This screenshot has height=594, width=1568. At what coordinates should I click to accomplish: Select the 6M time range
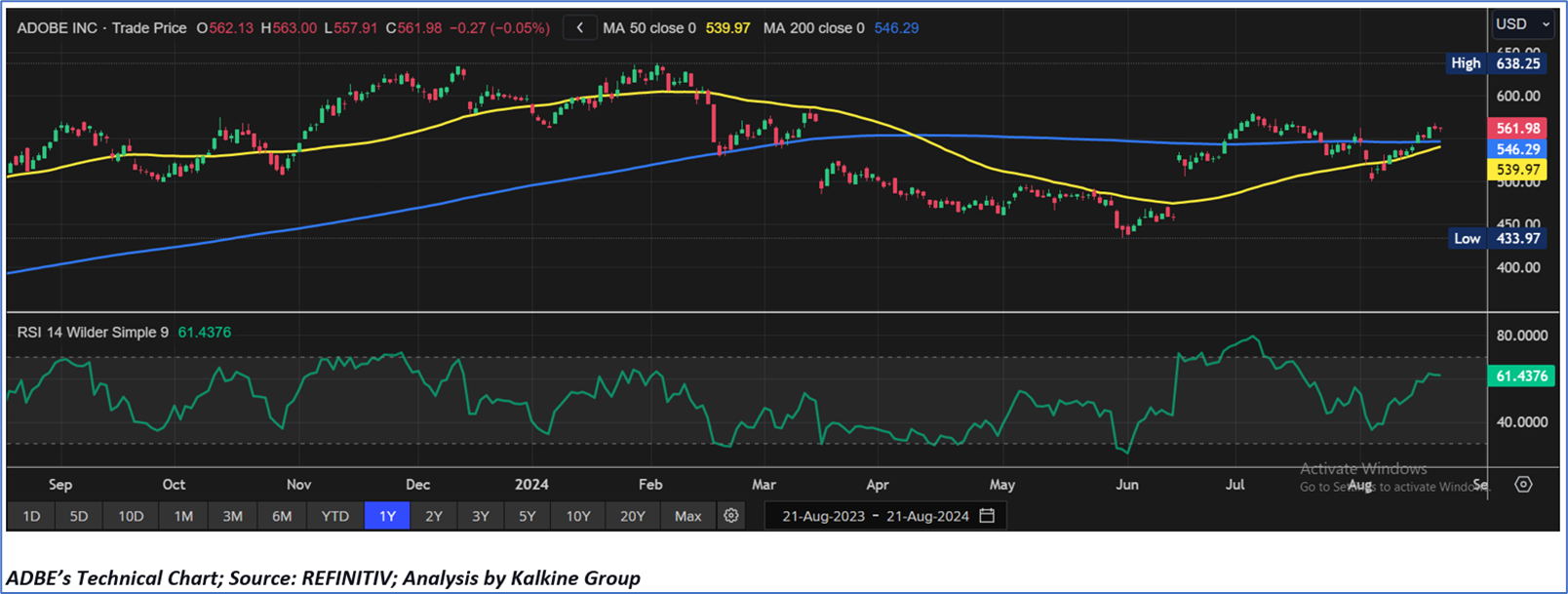point(282,516)
